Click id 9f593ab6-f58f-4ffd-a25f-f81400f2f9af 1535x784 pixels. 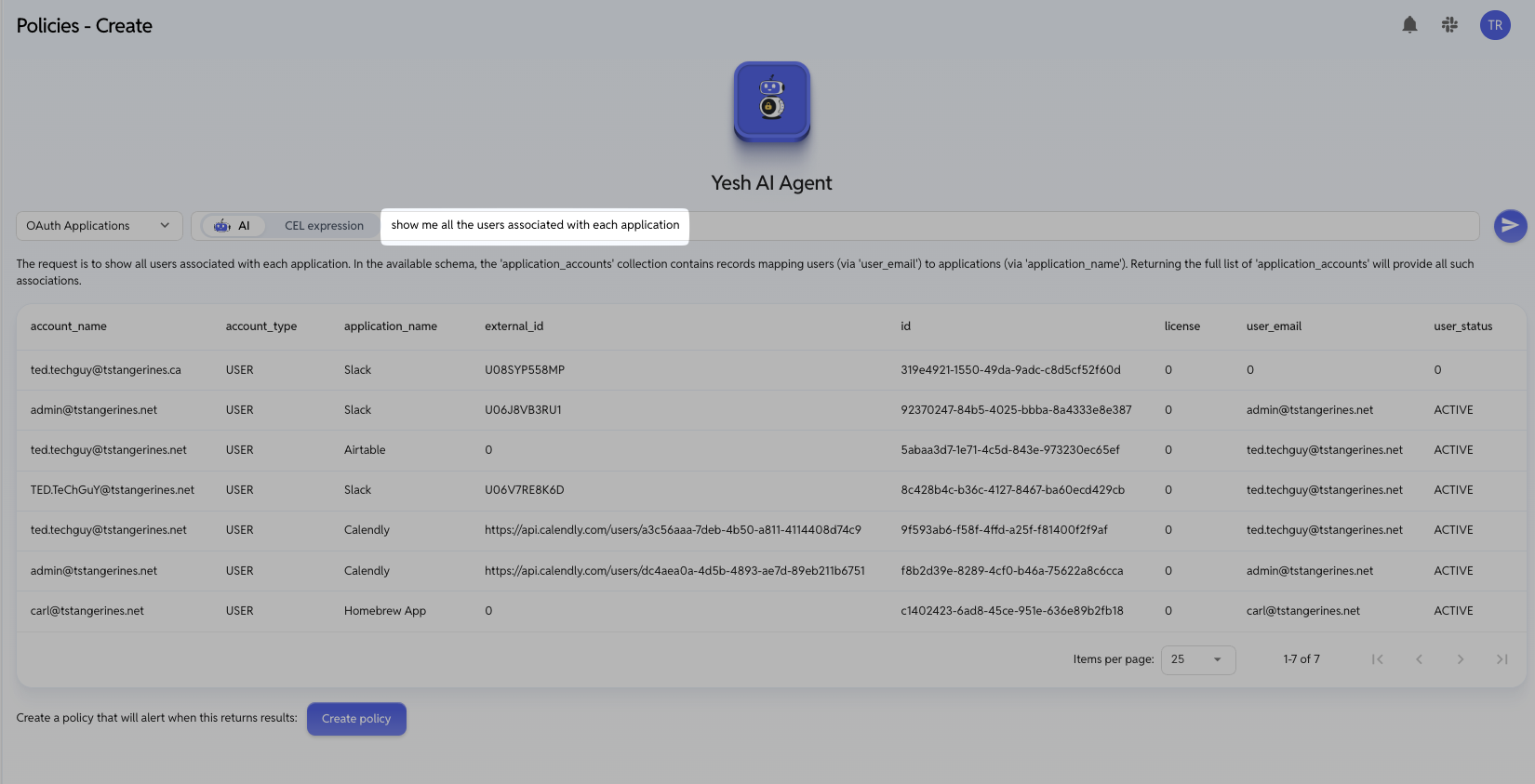coord(1004,530)
